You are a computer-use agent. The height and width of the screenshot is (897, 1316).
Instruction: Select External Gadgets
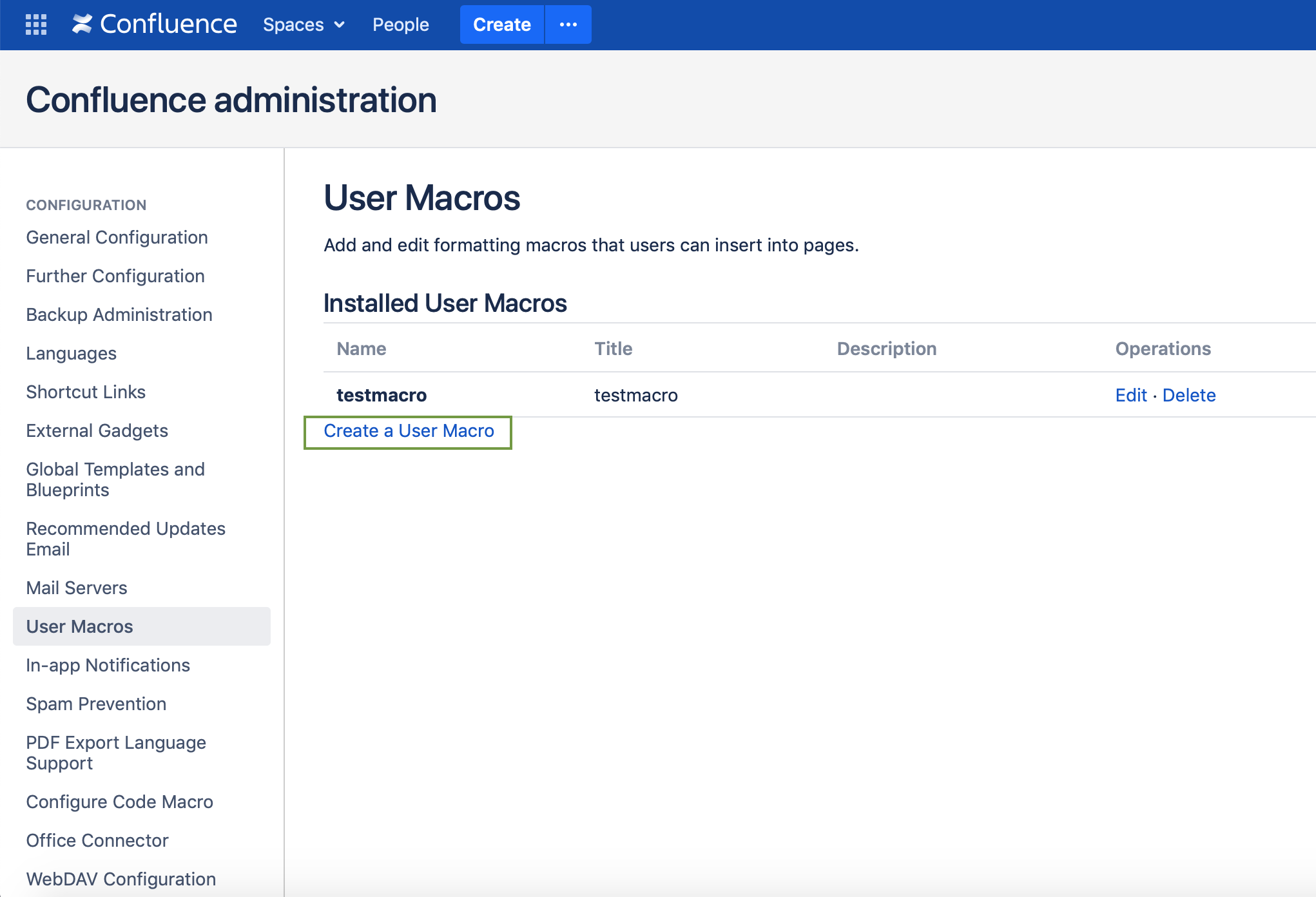pyautogui.click(x=97, y=430)
